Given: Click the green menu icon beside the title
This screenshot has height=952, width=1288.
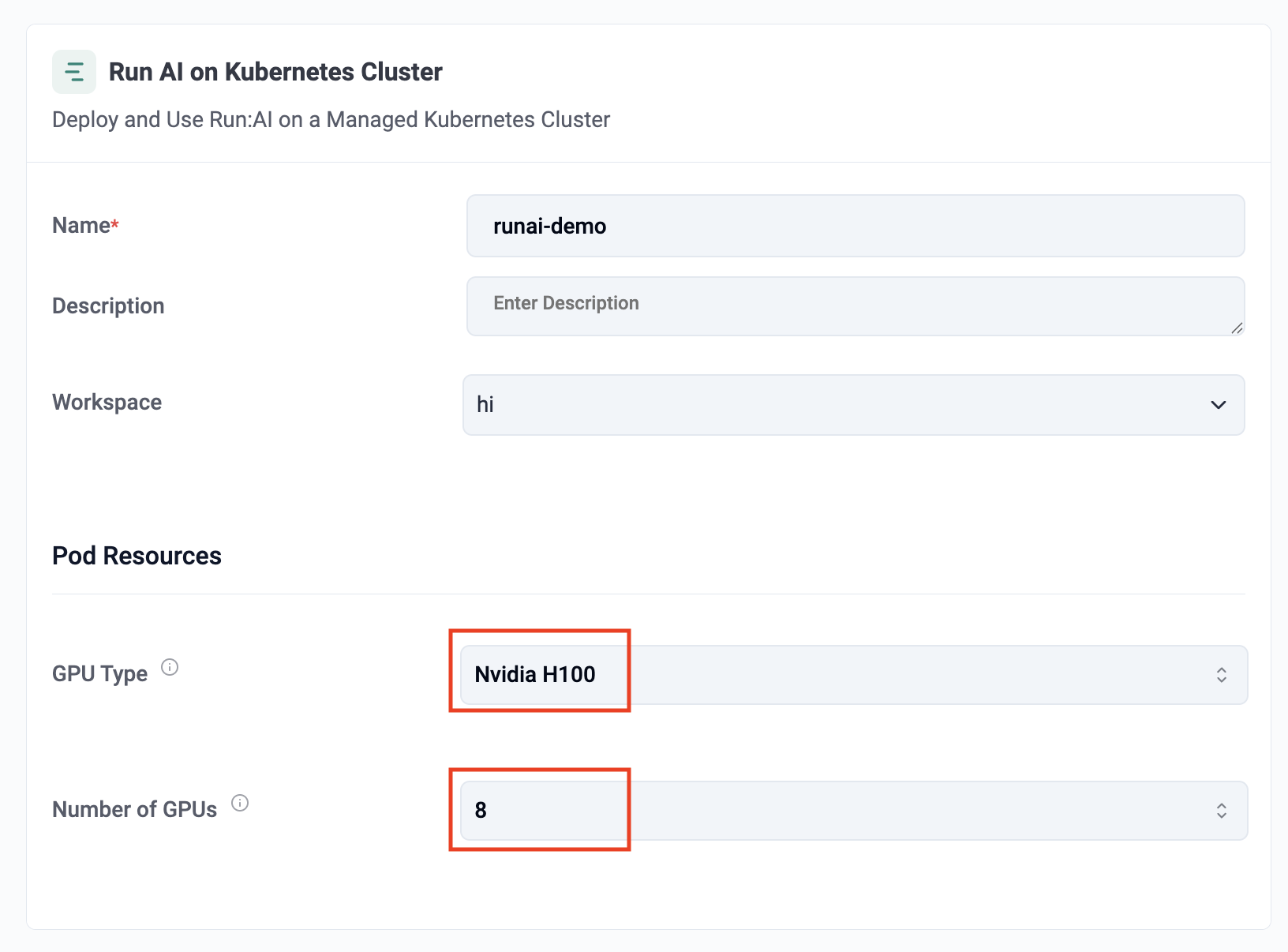Looking at the screenshot, I should (74, 72).
